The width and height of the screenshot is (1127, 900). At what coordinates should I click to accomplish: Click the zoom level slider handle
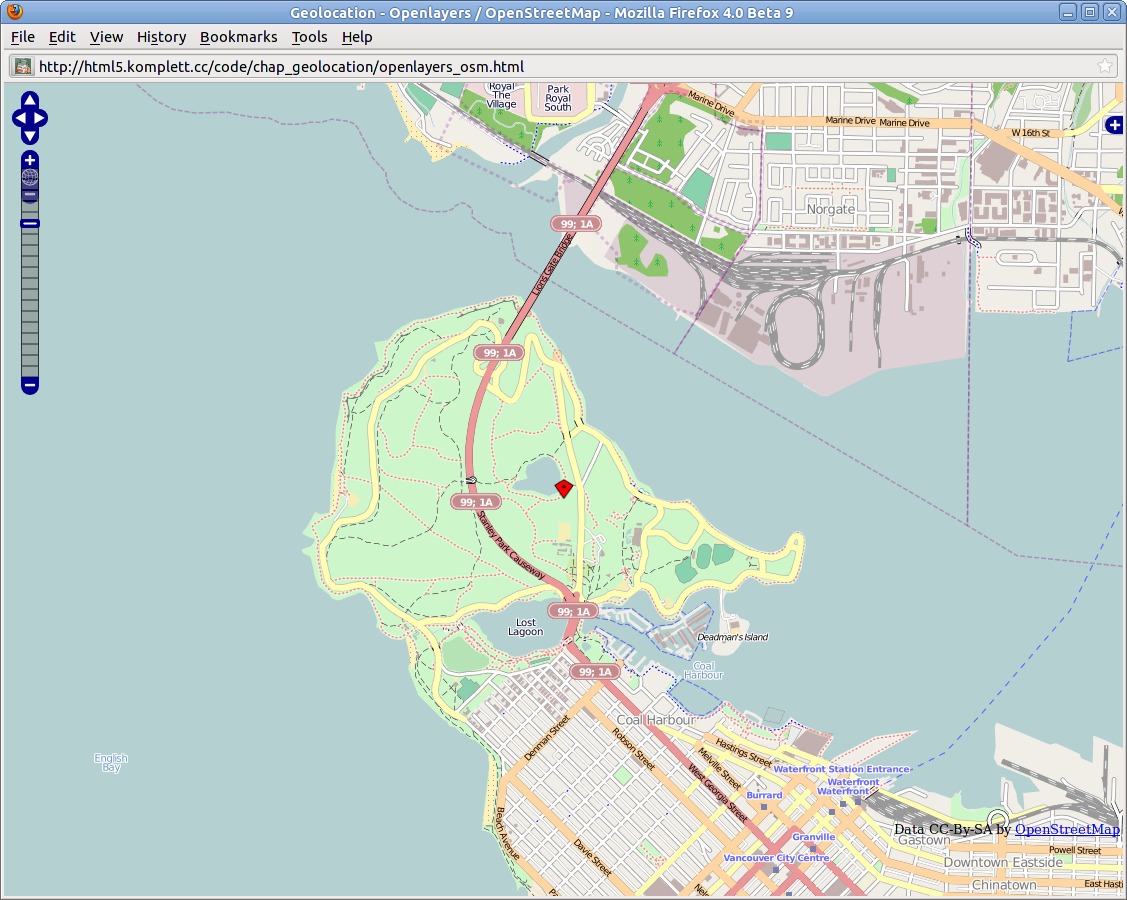click(x=30, y=223)
